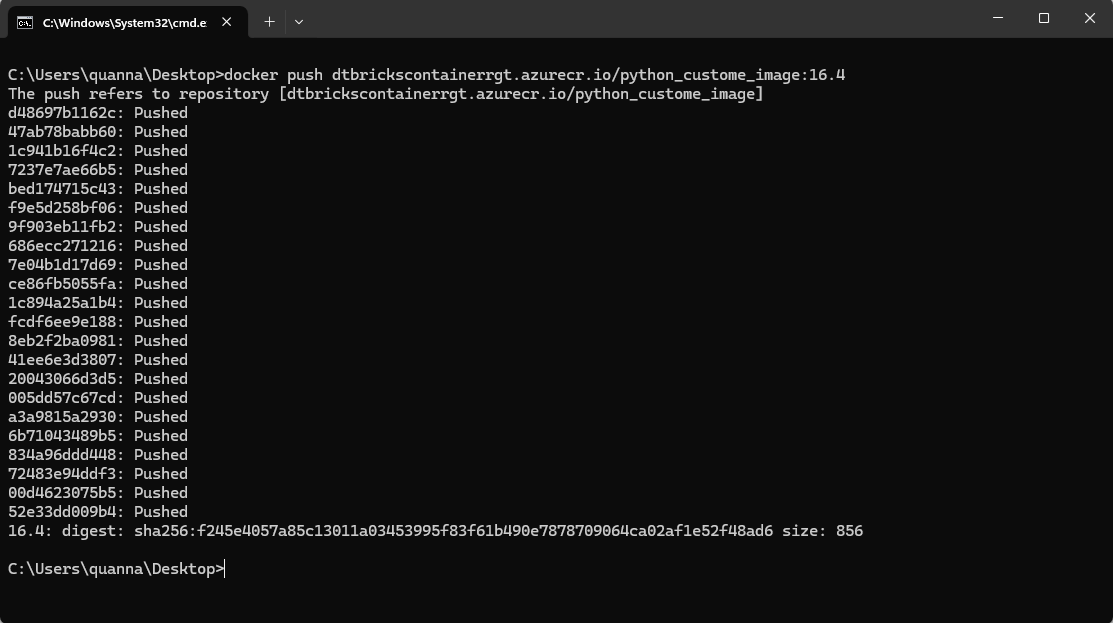Click the fcdf6ee9e188 layer hash
Screen dimensions: 1113x623
66,322
